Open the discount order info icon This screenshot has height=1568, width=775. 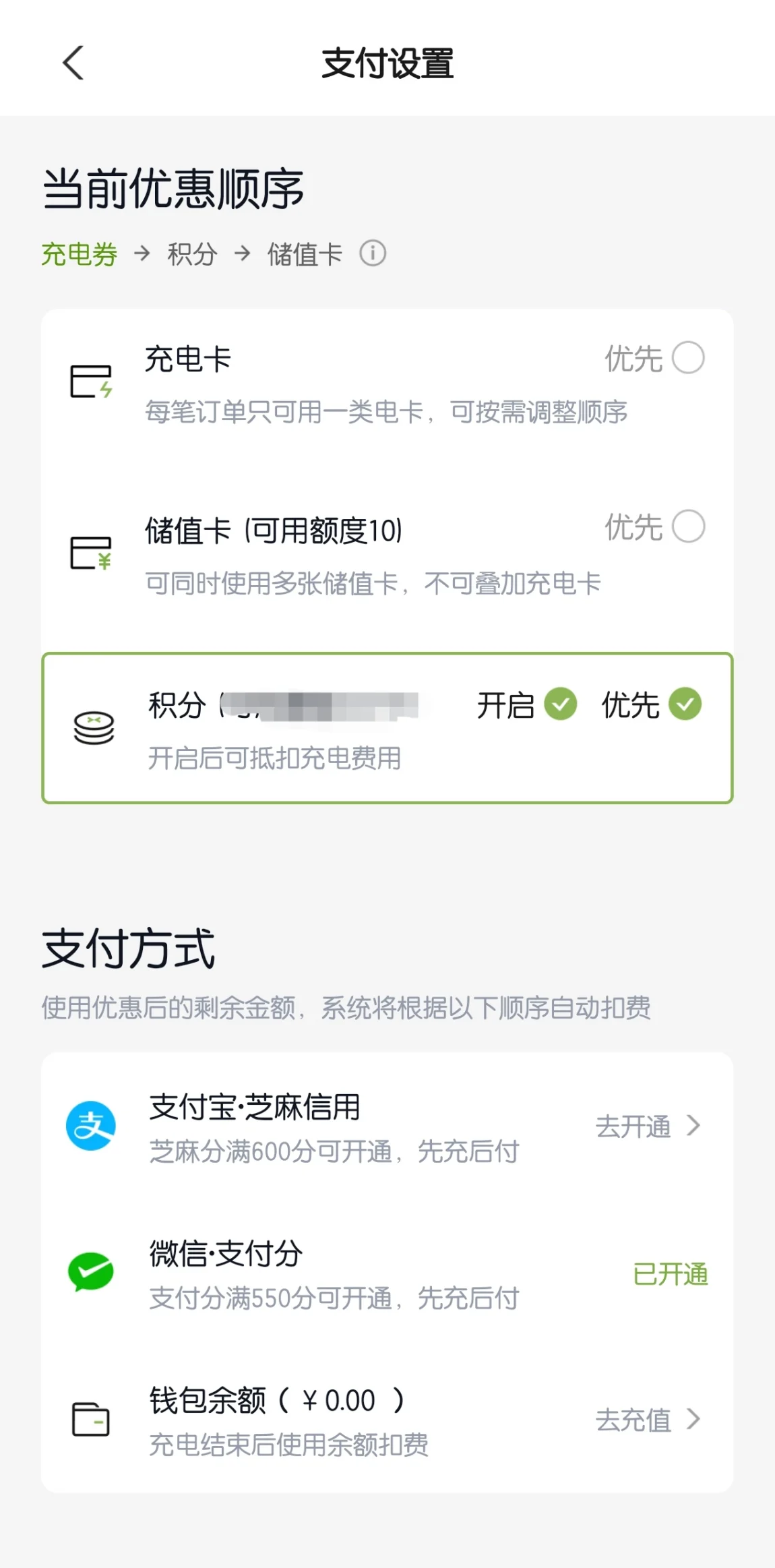click(373, 253)
